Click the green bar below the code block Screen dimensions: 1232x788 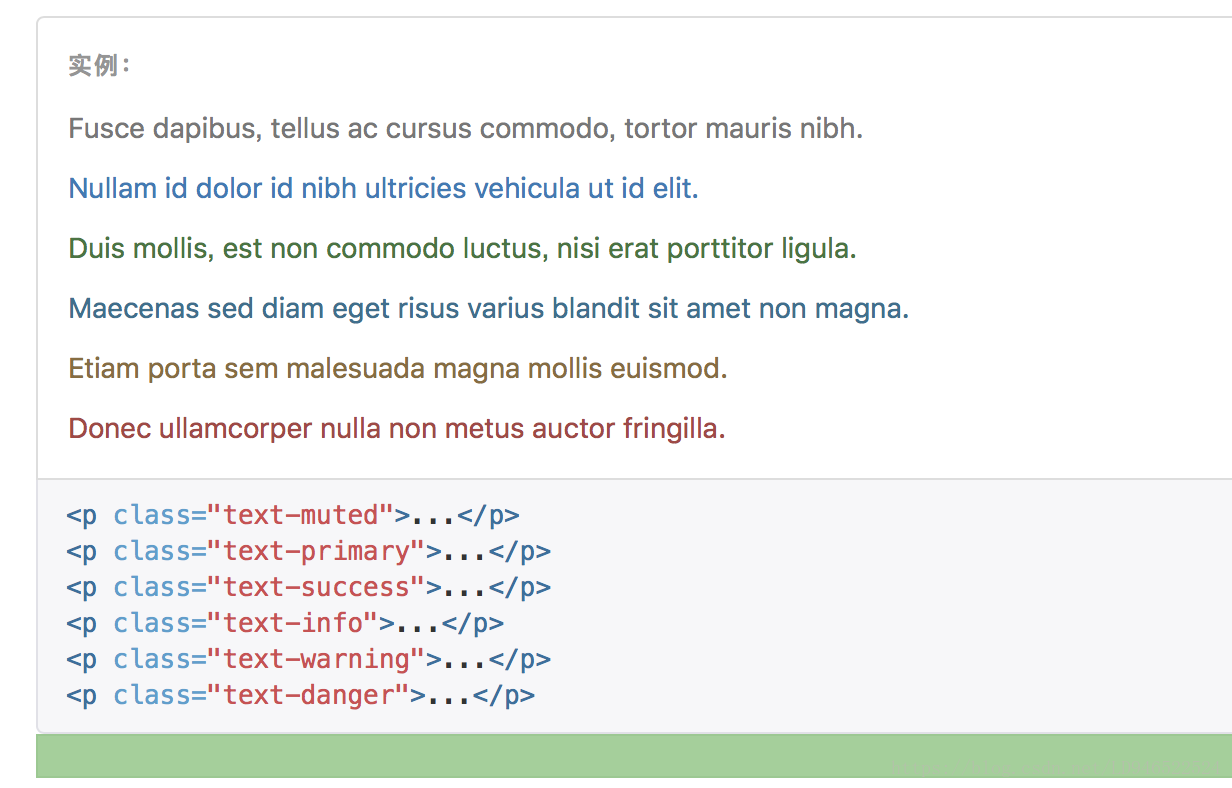coord(634,756)
